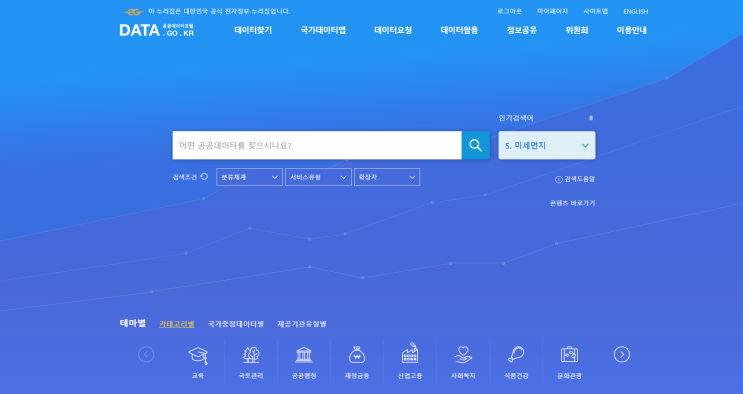Expand the 서비스유형 dropdown

318,177
